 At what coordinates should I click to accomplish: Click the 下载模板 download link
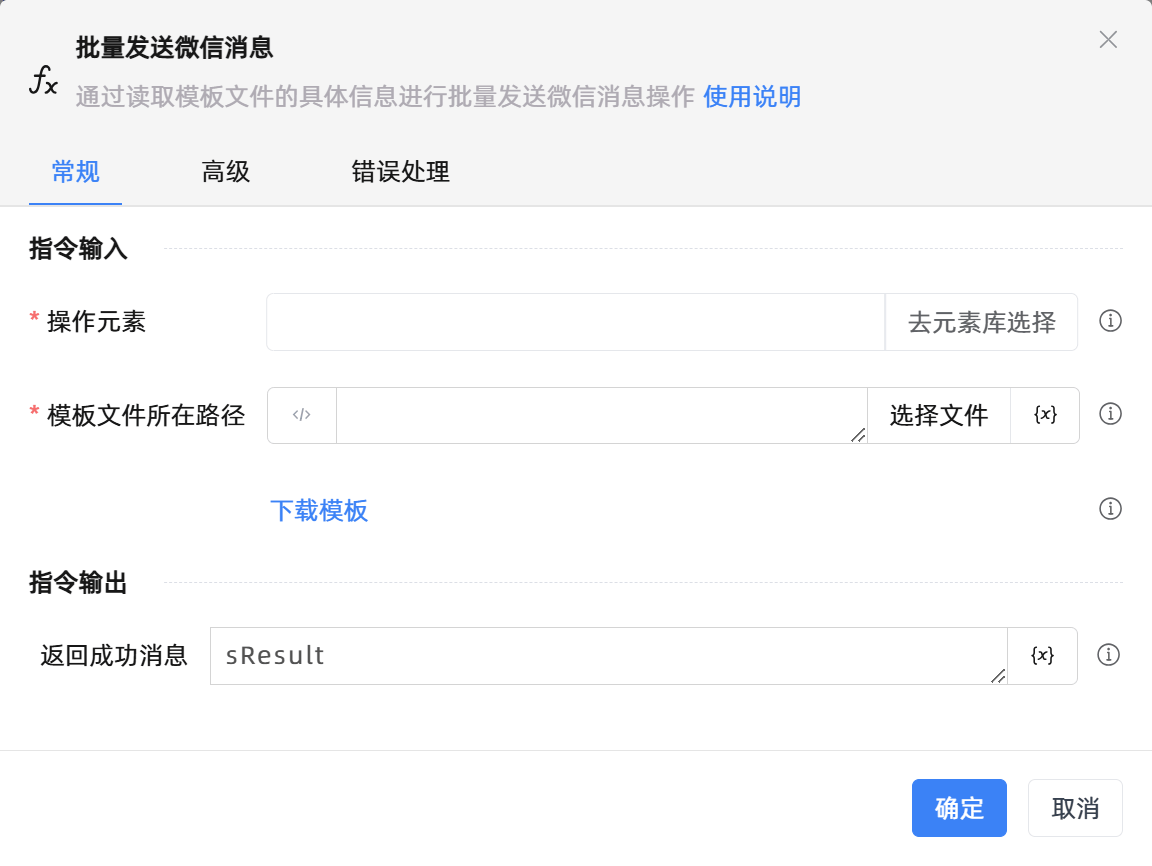point(320,511)
